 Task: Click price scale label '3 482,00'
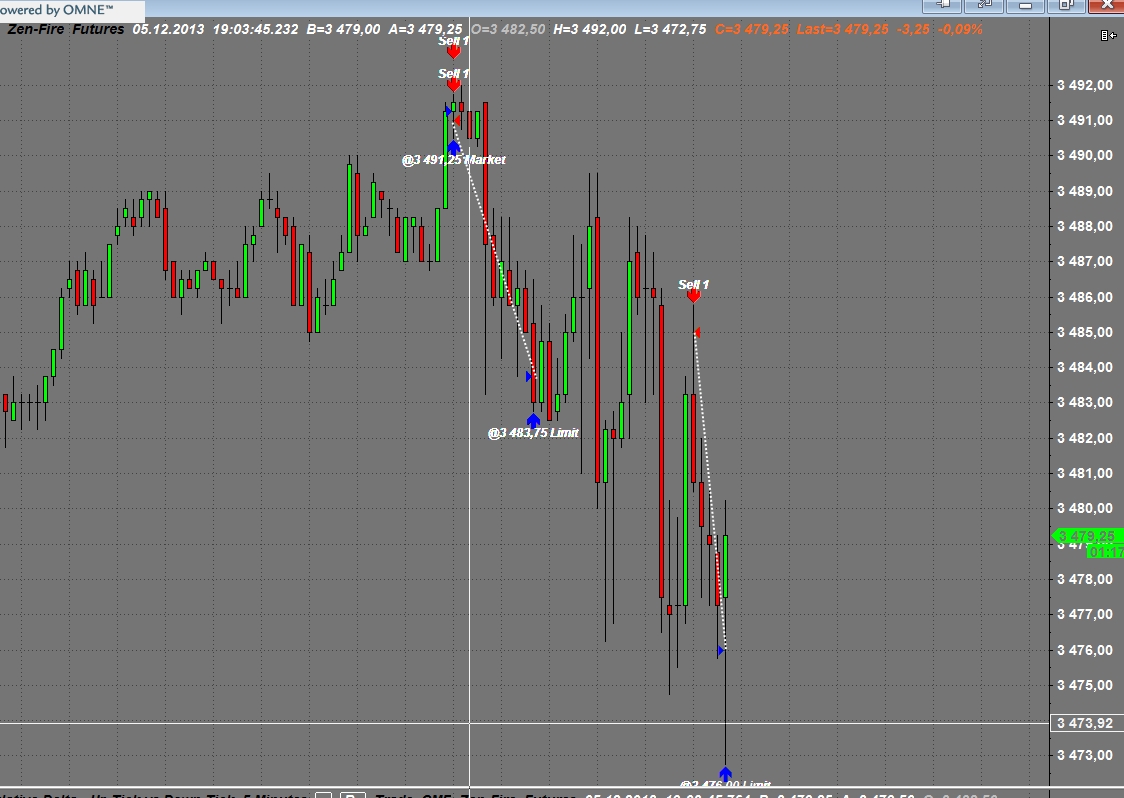[x=1085, y=438]
